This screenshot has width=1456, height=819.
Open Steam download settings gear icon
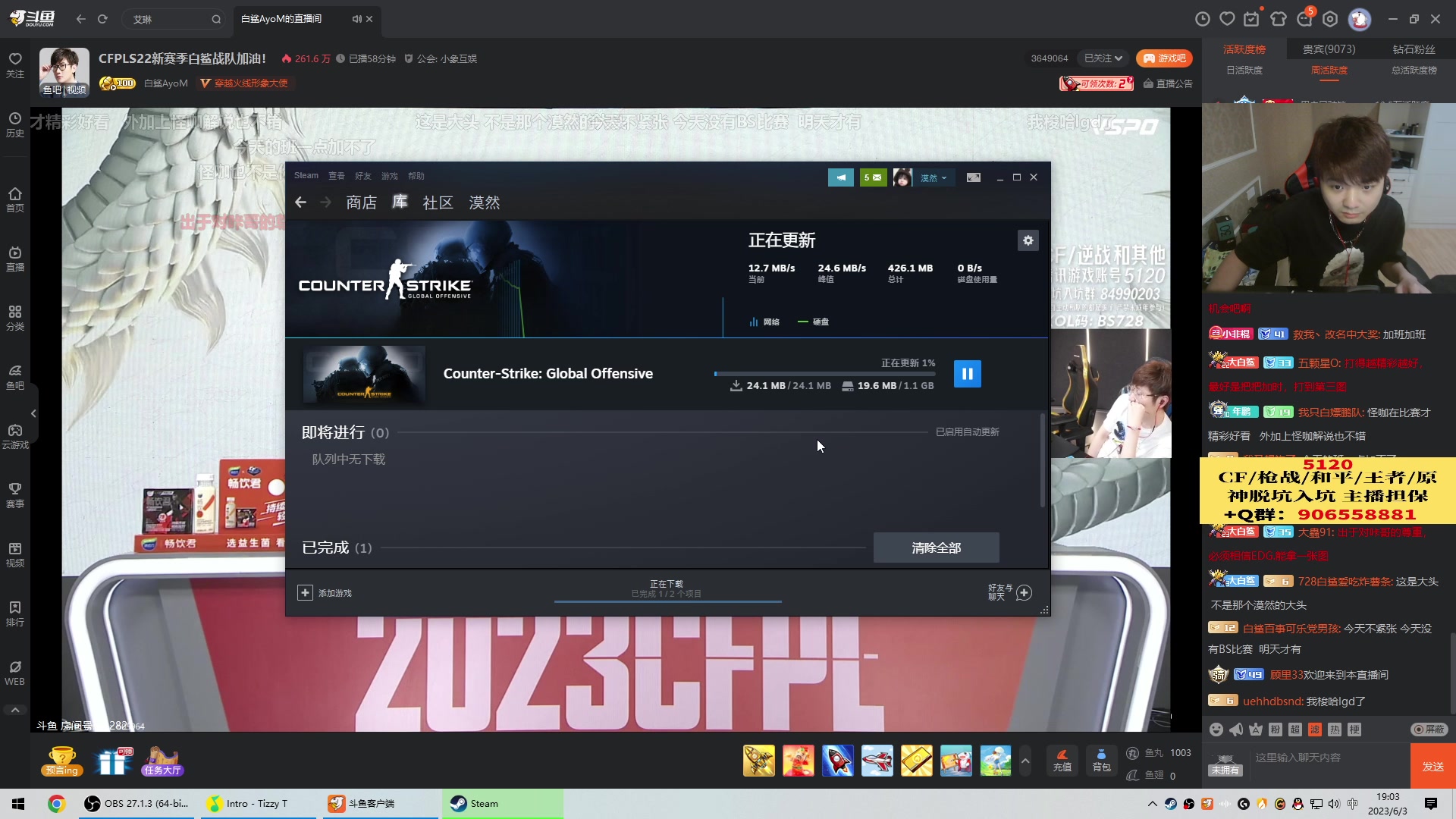(1028, 240)
